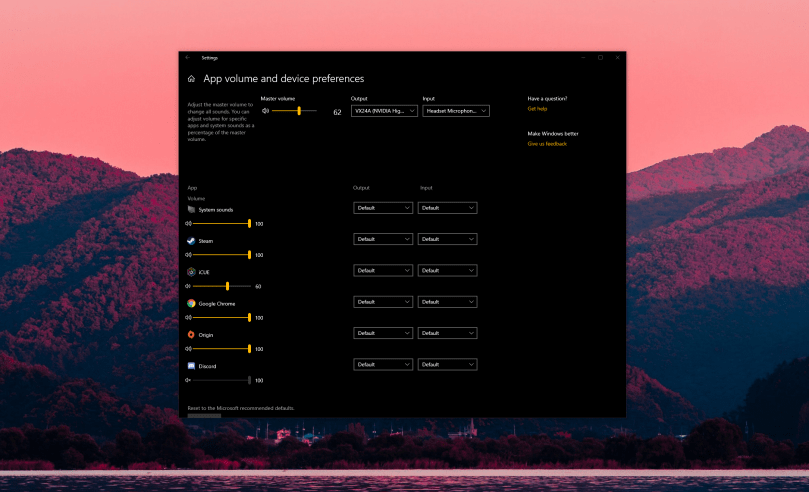Screen dimensions: 809x492
Task: Click the Origin app icon
Action: [x=191, y=334]
